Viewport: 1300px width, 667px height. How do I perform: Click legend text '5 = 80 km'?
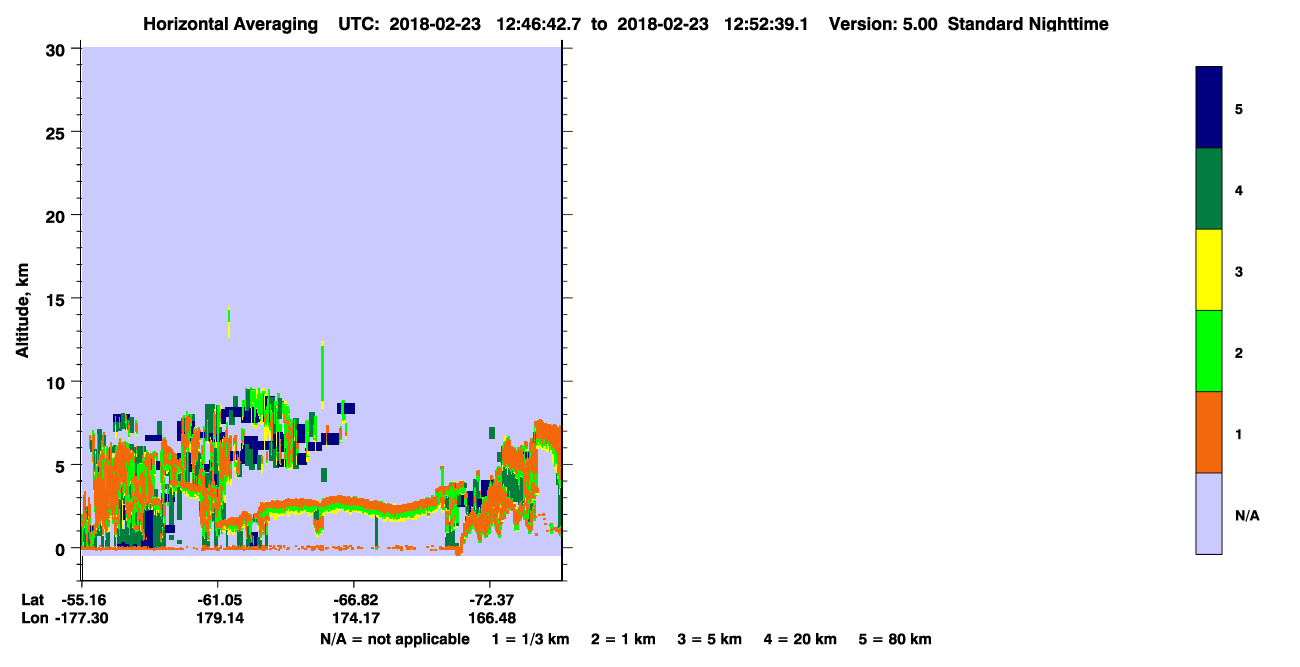(x=895, y=640)
